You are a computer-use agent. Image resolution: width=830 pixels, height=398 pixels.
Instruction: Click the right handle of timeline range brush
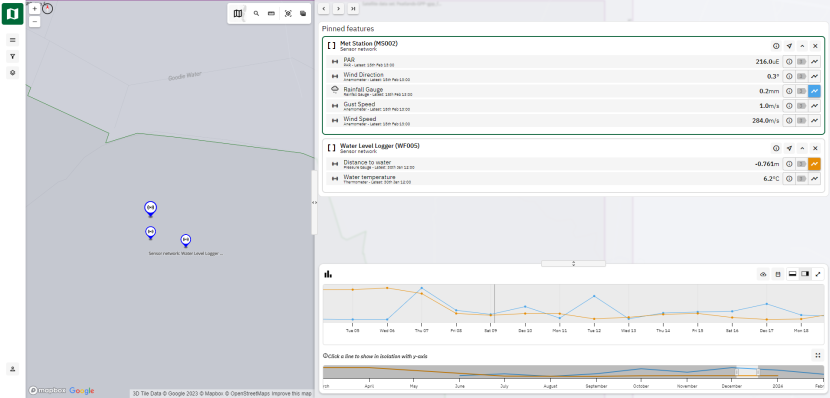758,372
